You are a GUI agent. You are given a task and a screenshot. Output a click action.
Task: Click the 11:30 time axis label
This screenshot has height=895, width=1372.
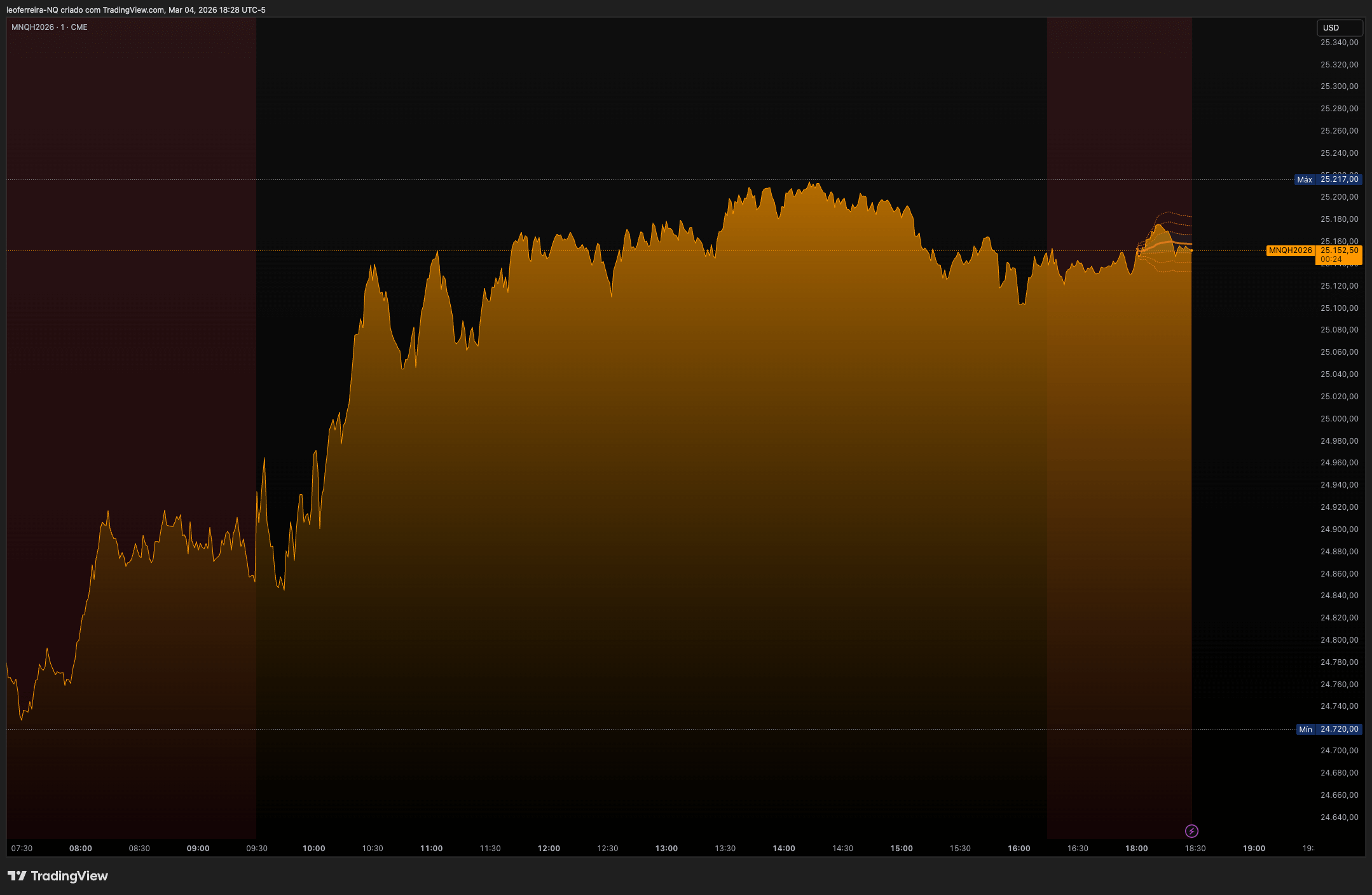pos(490,849)
